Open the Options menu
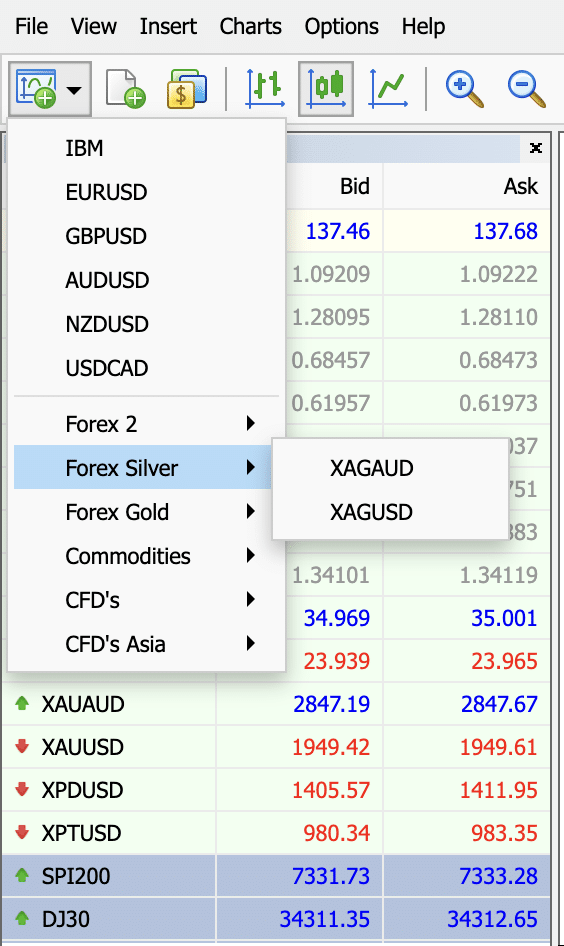The image size is (564, 946). [x=341, y=27]
